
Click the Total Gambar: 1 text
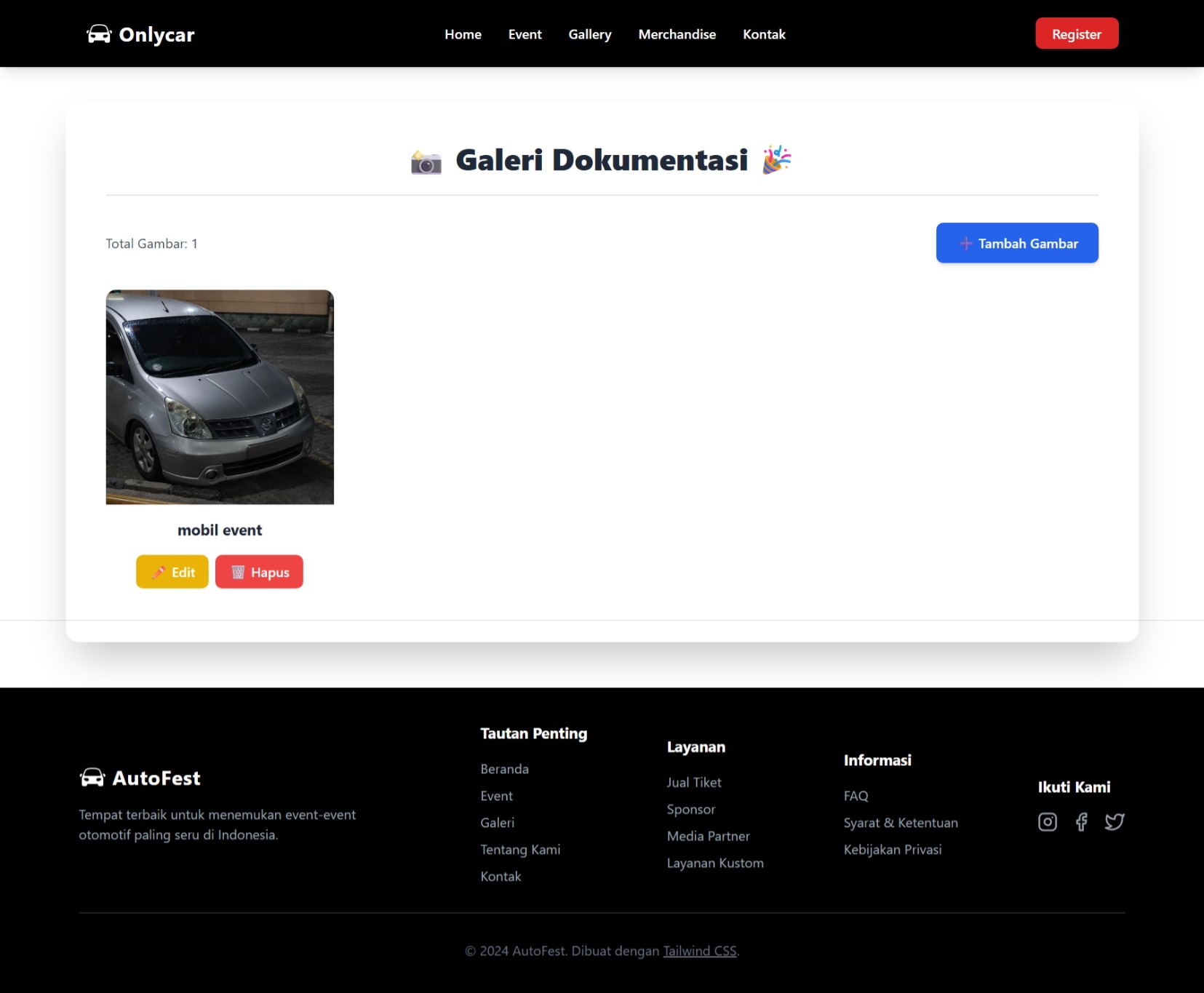[151, 244]
